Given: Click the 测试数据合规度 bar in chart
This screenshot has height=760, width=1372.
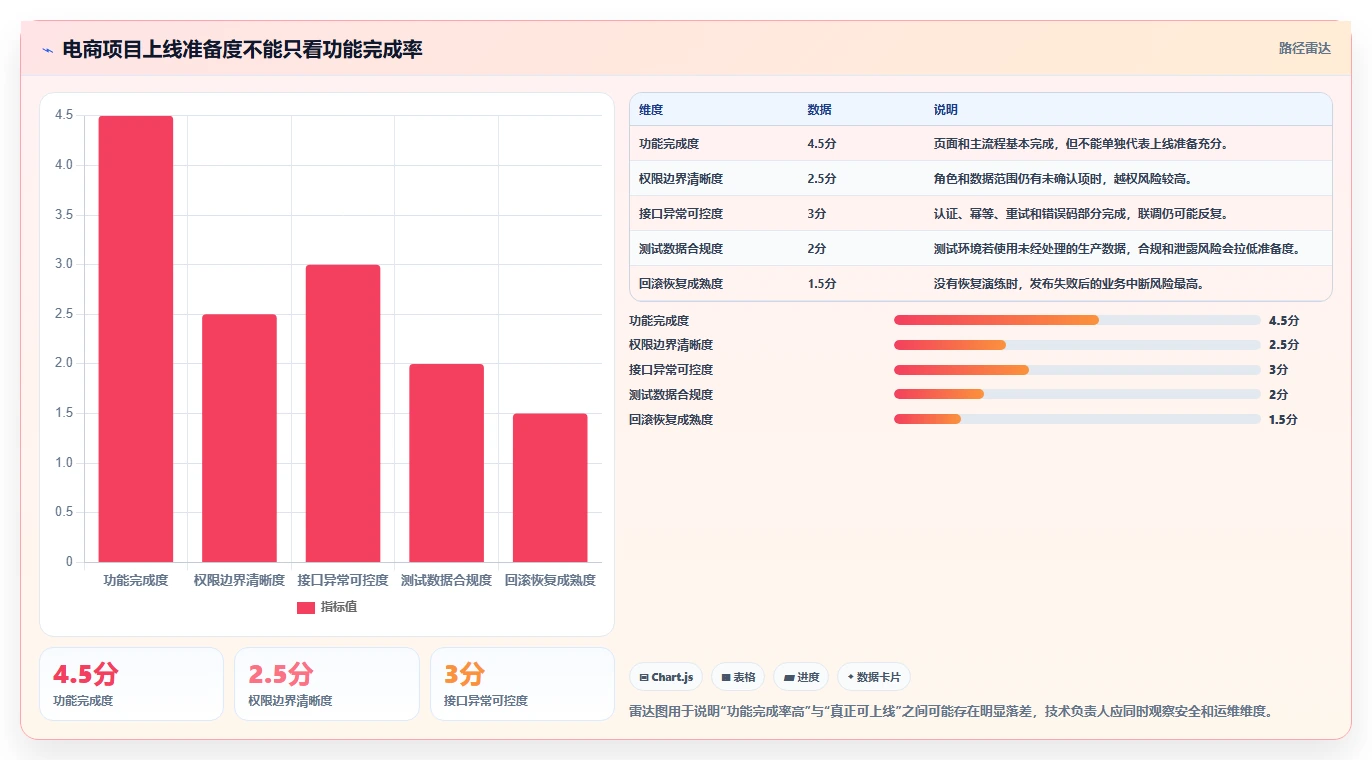Looking at the screenshot, I should pyautogui.click(x=446, y=463).
